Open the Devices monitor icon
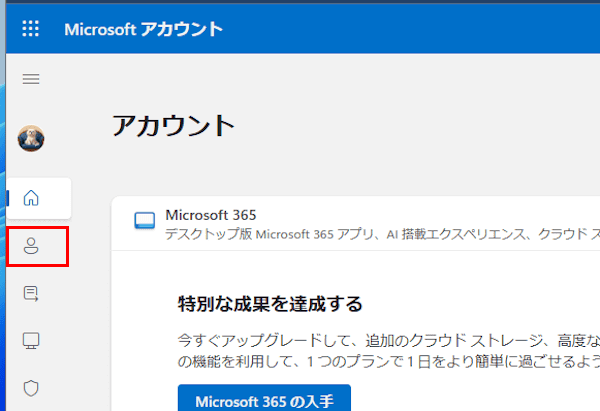The height and width of the screenshot is (411, 600). (x=31, y=341)
